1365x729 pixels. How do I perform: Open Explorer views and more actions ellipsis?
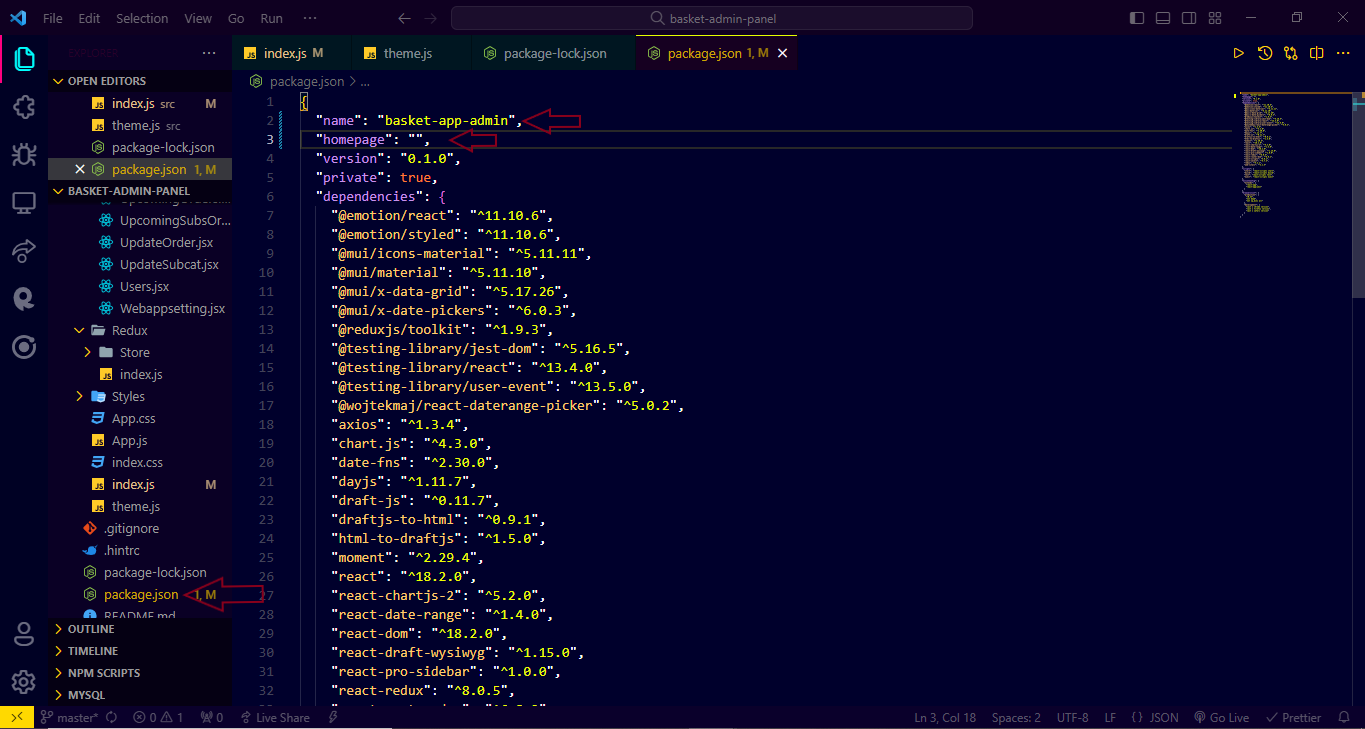209,53
